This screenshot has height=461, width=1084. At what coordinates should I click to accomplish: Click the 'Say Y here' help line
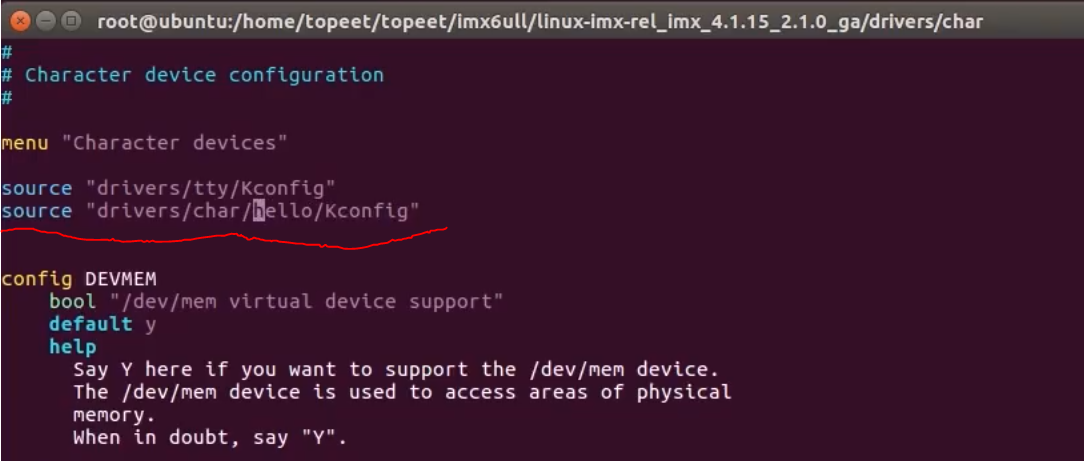(396, 370)
